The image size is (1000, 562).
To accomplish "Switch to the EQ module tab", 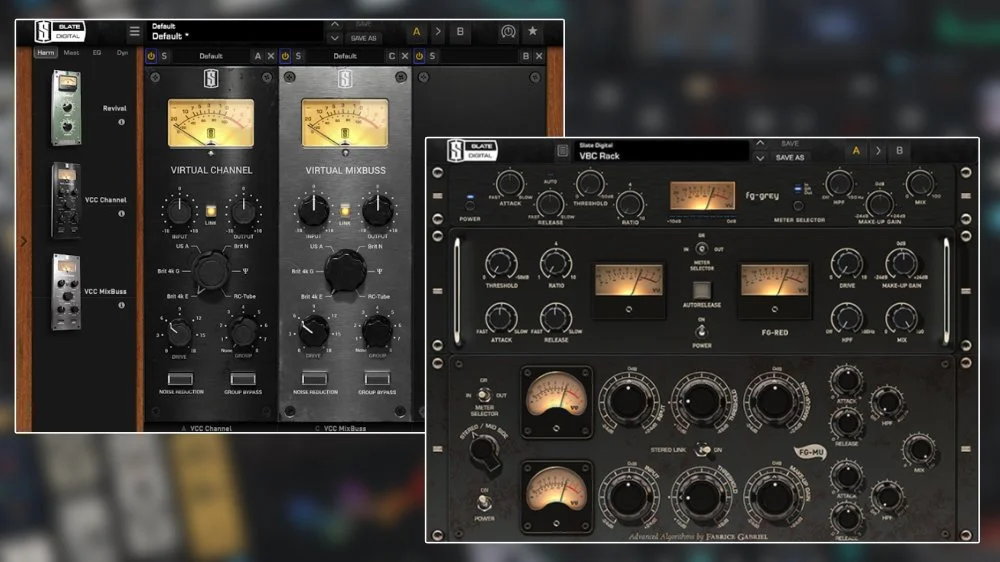I will [x=97, y=52].
